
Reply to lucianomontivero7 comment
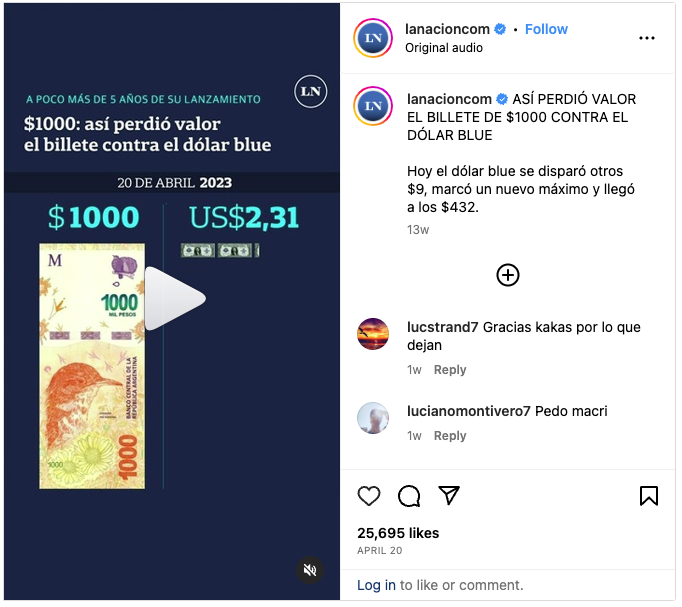[450, 436]
